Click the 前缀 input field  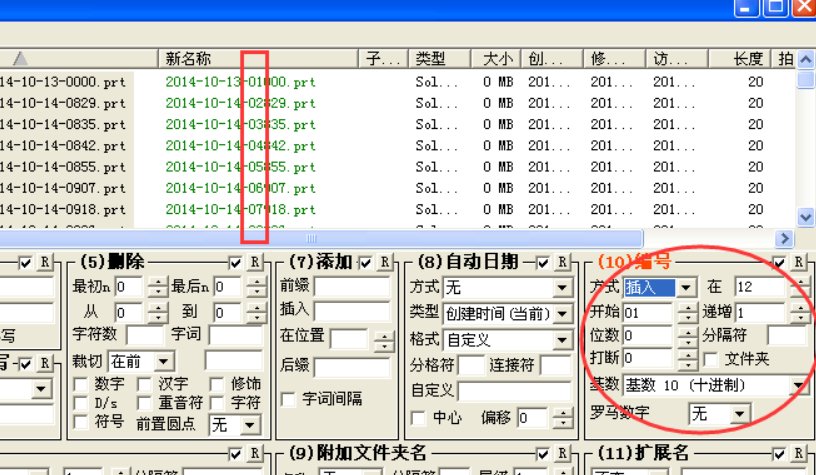352,287
